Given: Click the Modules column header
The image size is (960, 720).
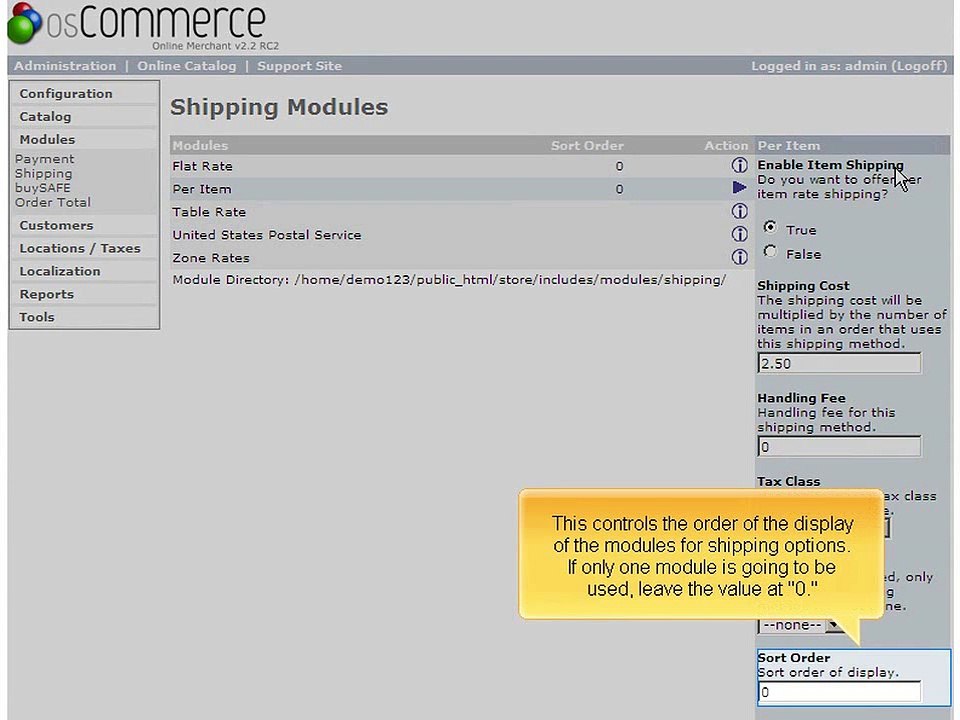Looking at the screenshot, I should coord(200,145).
